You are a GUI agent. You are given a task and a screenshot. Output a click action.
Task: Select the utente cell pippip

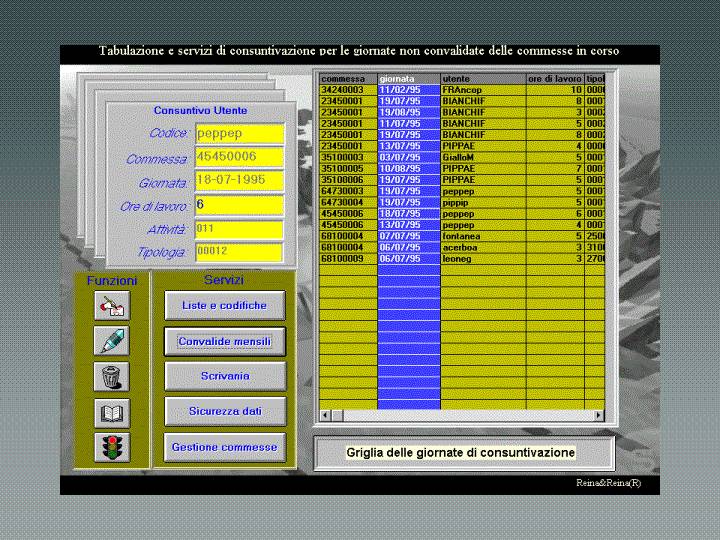point(483,202)
